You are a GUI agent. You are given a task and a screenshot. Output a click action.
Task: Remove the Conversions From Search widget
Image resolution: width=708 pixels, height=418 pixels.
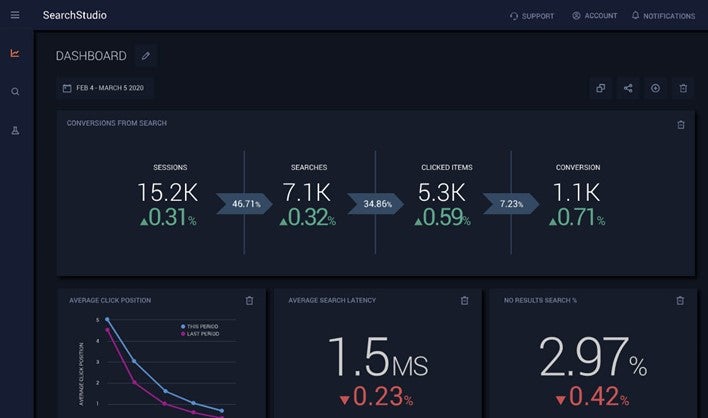coord(681,124)
